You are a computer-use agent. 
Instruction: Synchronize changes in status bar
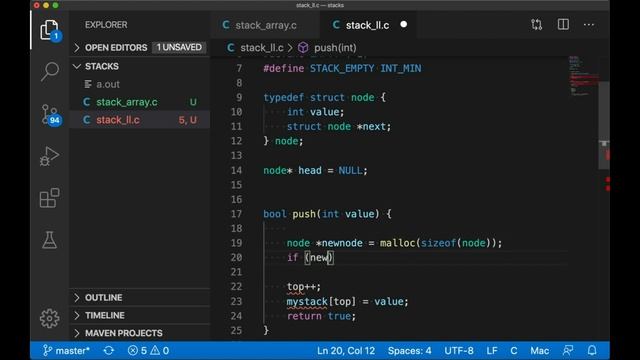pyautogui.click(x=109, y=351)
